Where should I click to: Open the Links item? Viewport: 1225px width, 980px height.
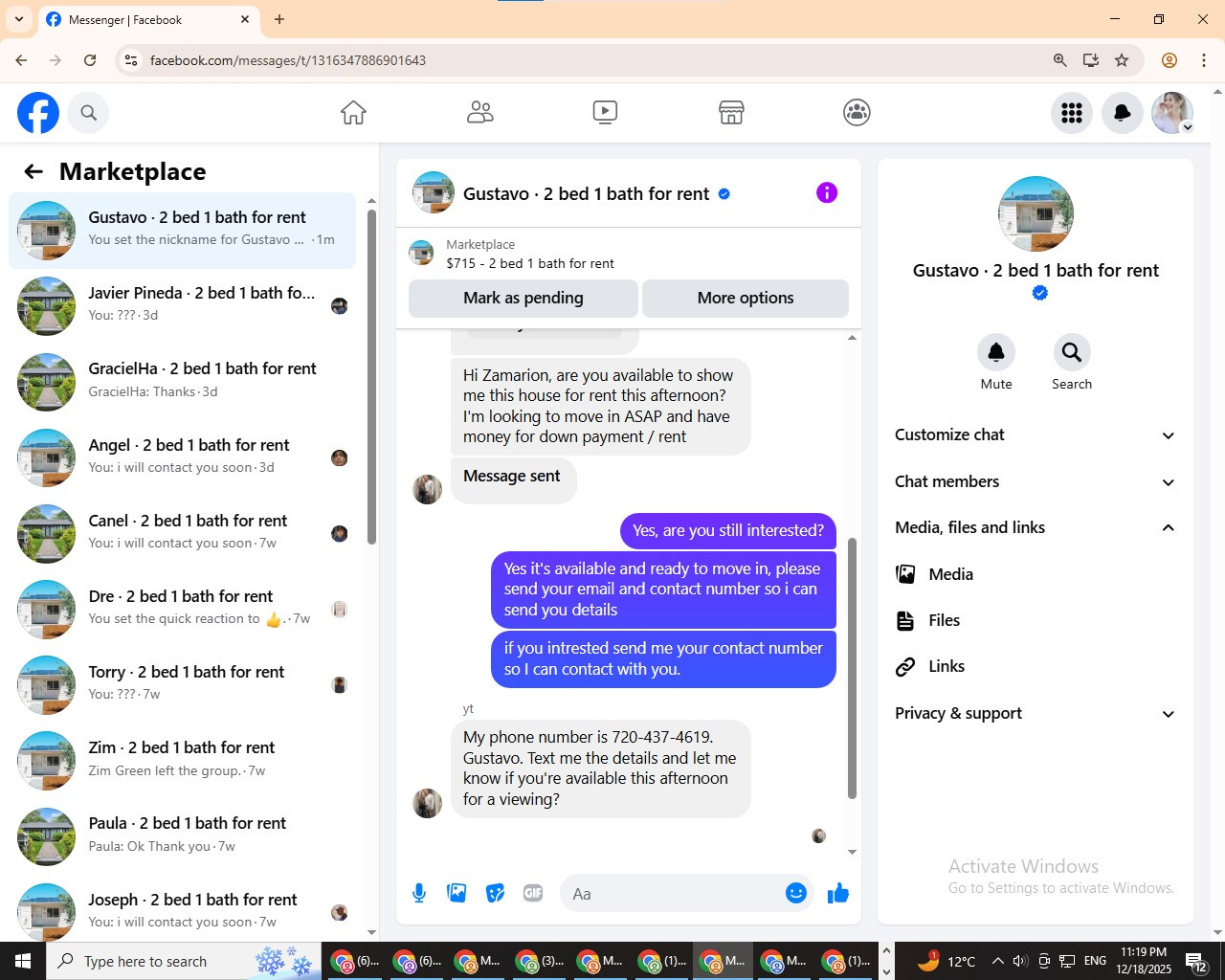[1035, 666]
